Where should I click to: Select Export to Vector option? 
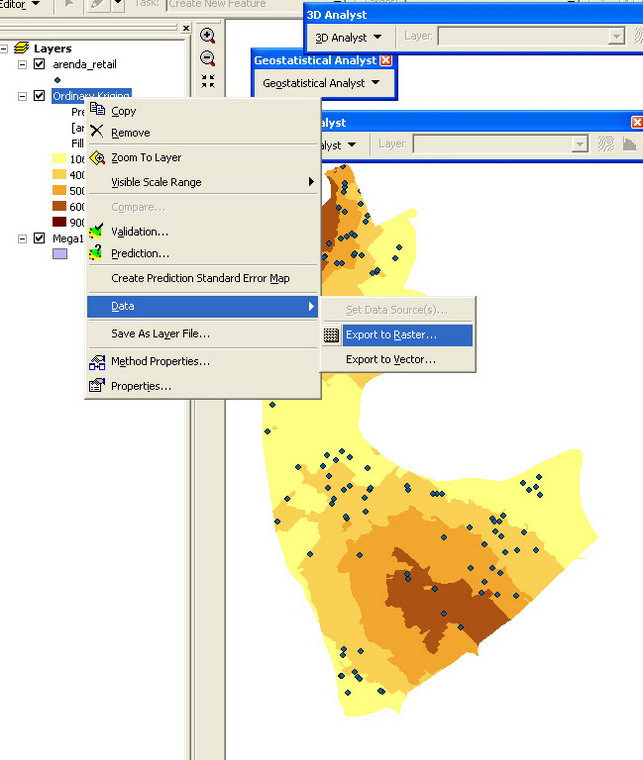tap(390, 360)
